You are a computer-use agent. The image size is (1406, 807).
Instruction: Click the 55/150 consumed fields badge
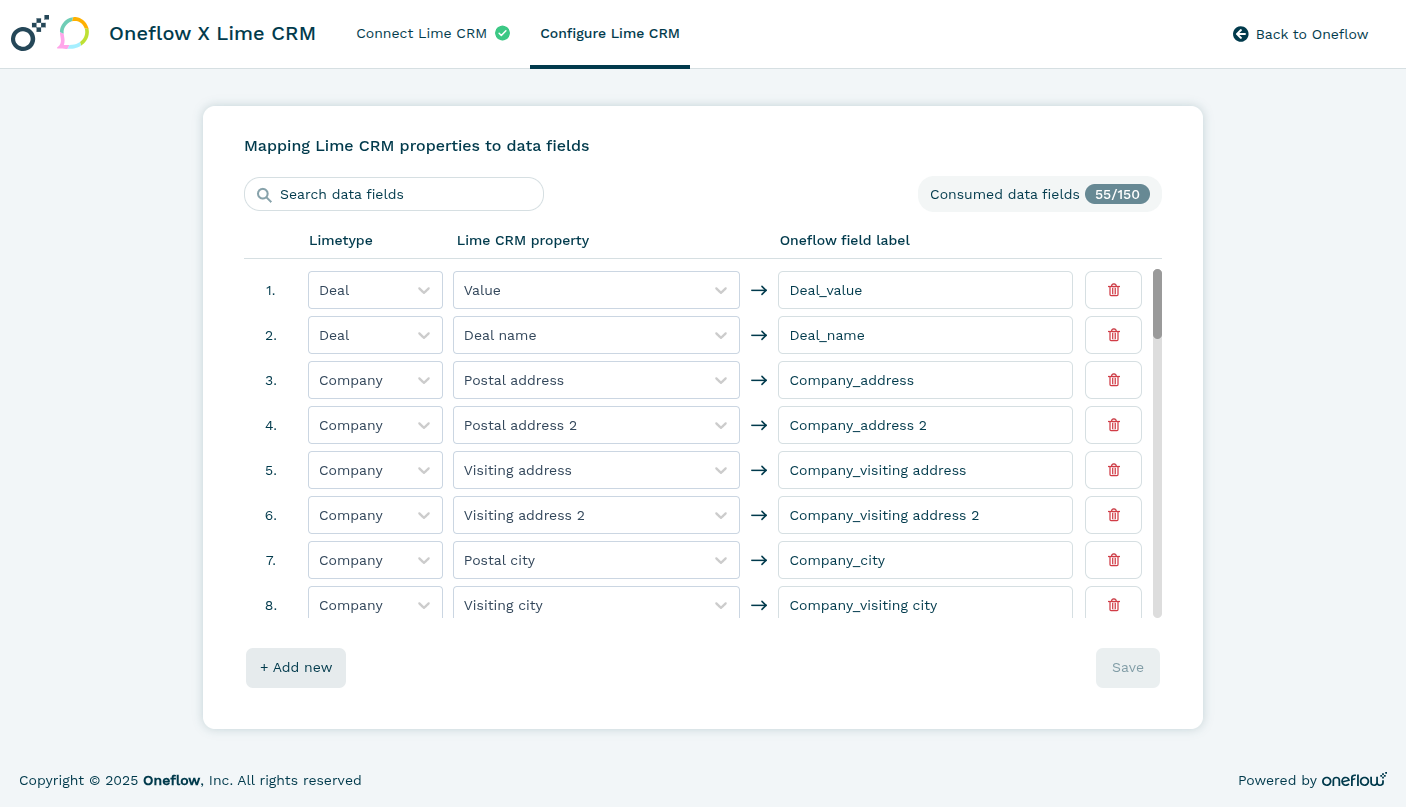1117,194
